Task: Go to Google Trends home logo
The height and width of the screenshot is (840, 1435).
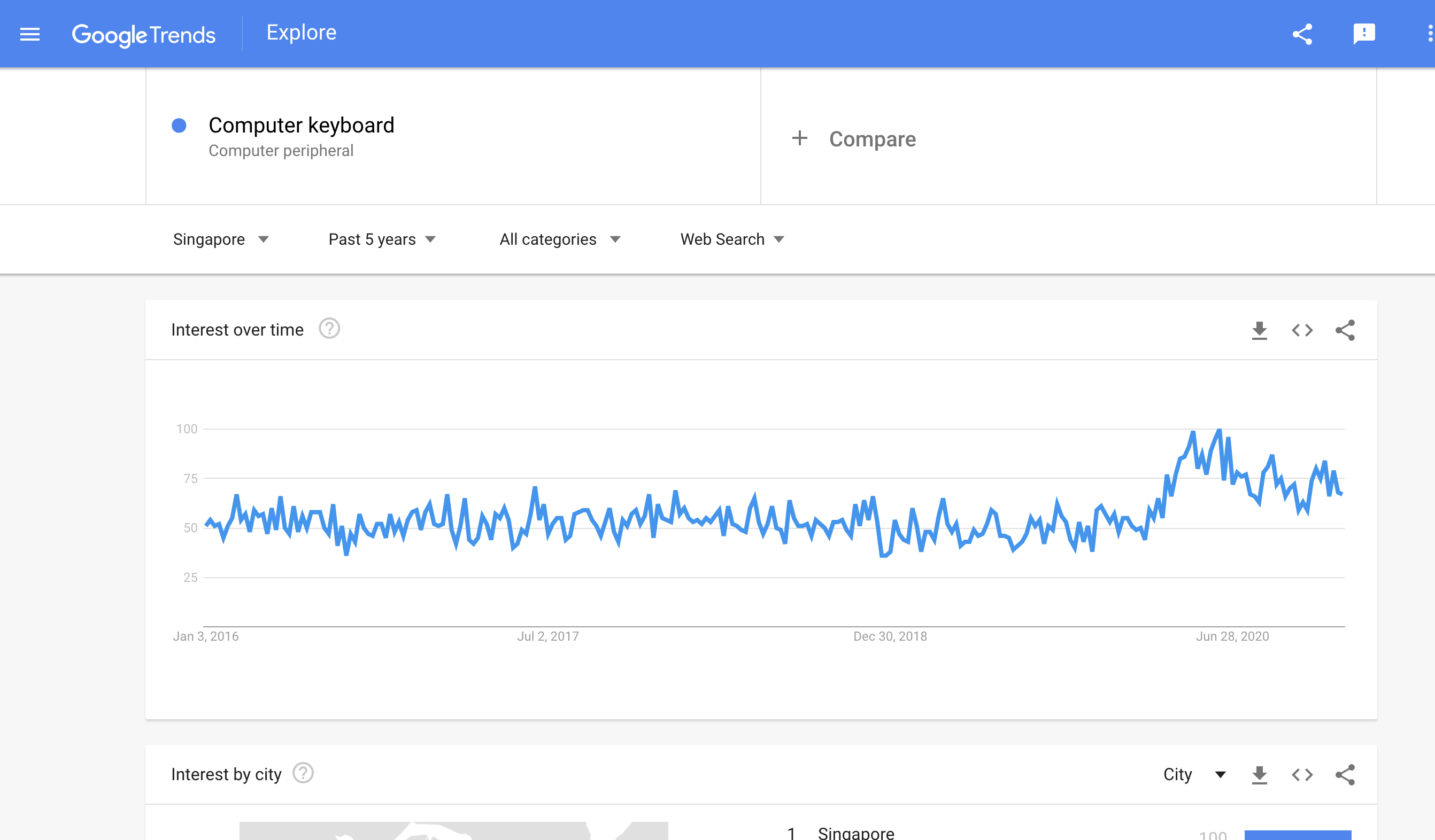Action: click(143, 35)
